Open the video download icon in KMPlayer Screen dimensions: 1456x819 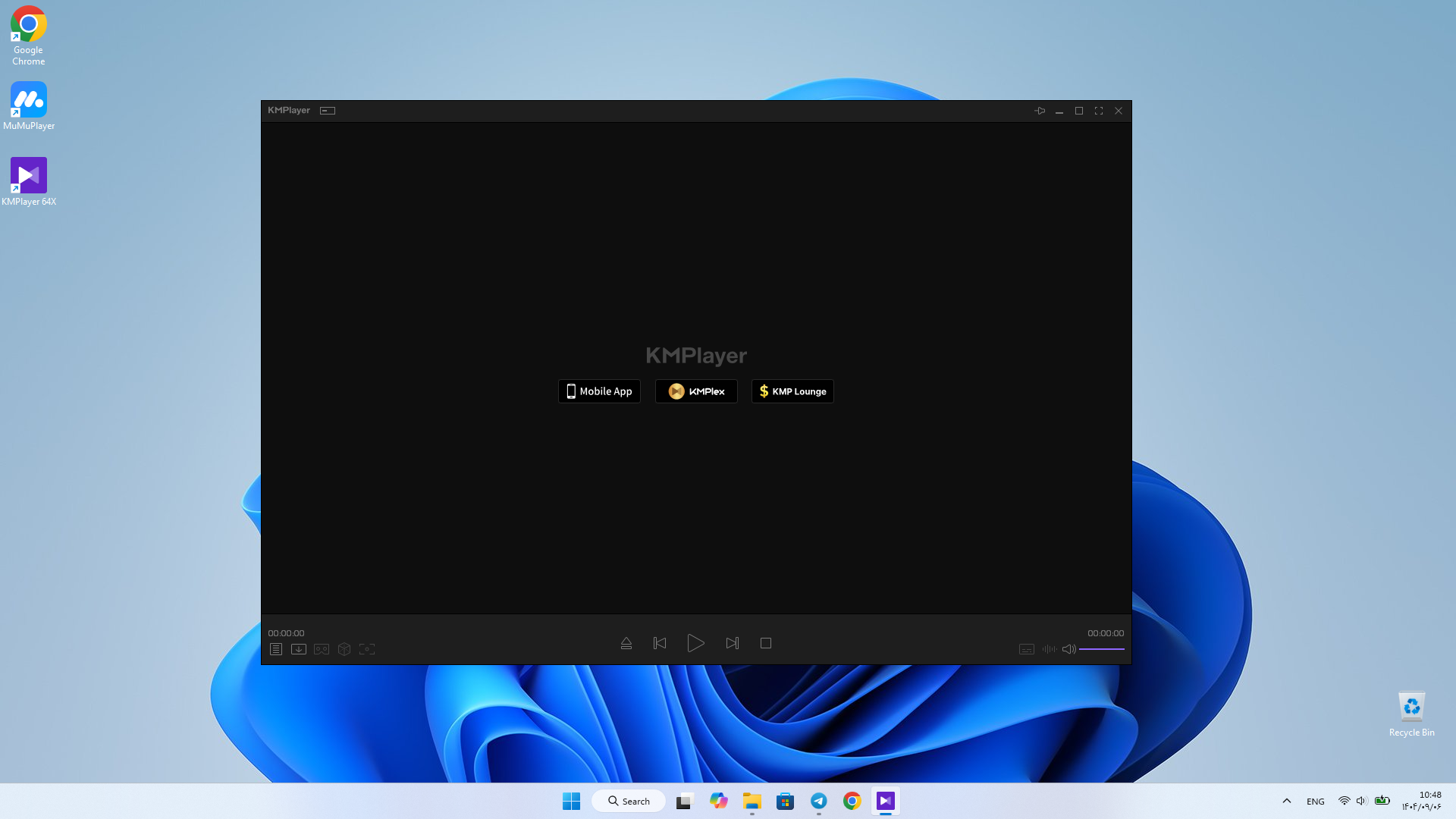pyautogui.click(x=299, y=649)
